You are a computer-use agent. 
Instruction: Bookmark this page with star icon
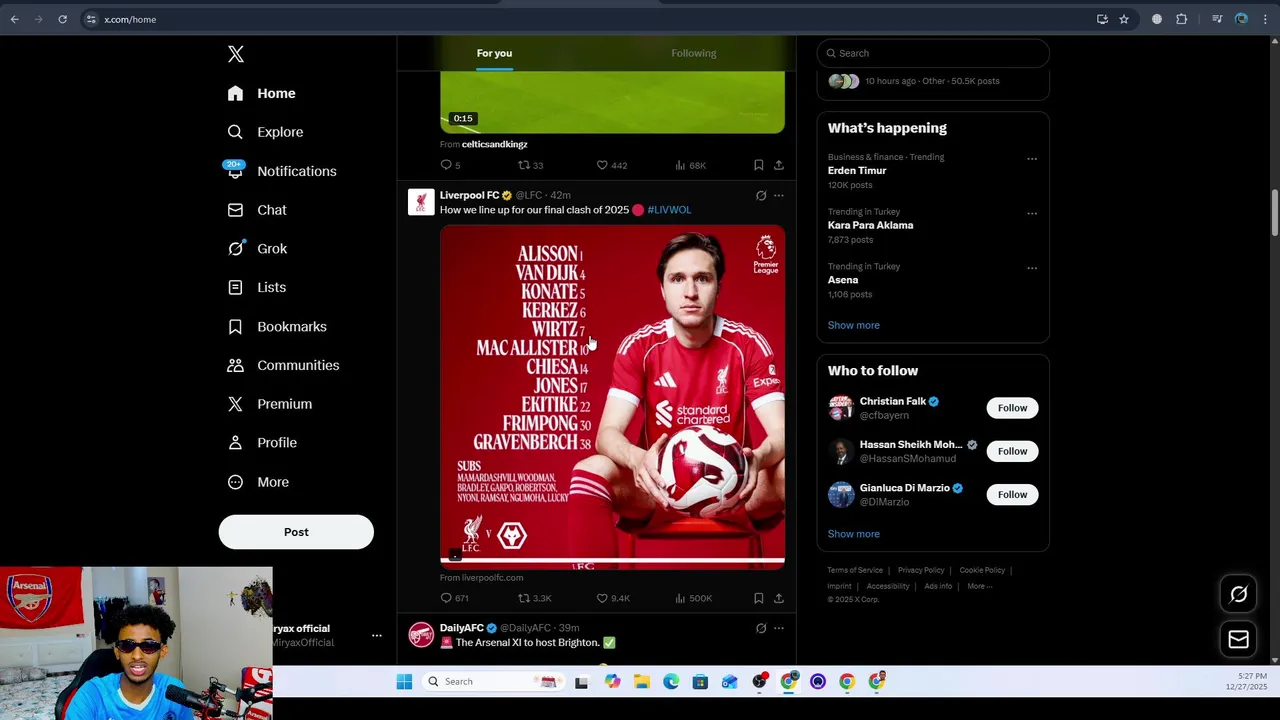[1124, 19]
